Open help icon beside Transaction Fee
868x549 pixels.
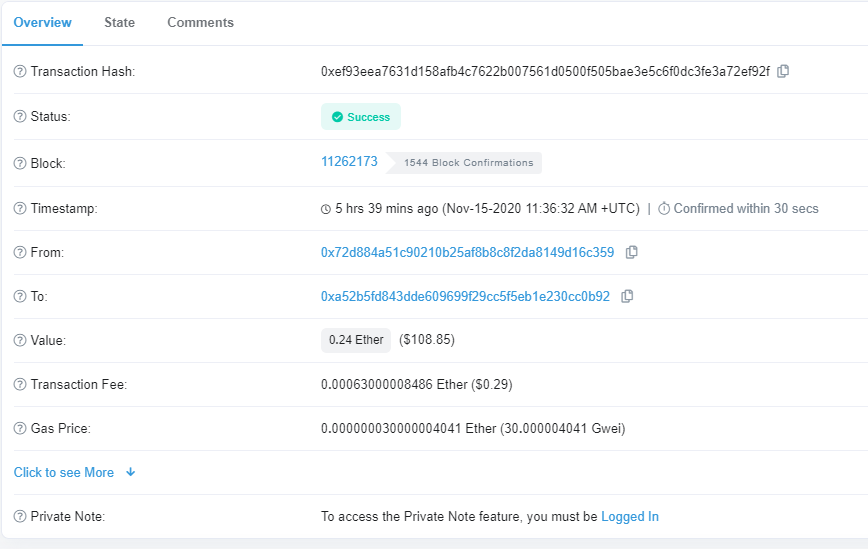click(x=20, y=384)
